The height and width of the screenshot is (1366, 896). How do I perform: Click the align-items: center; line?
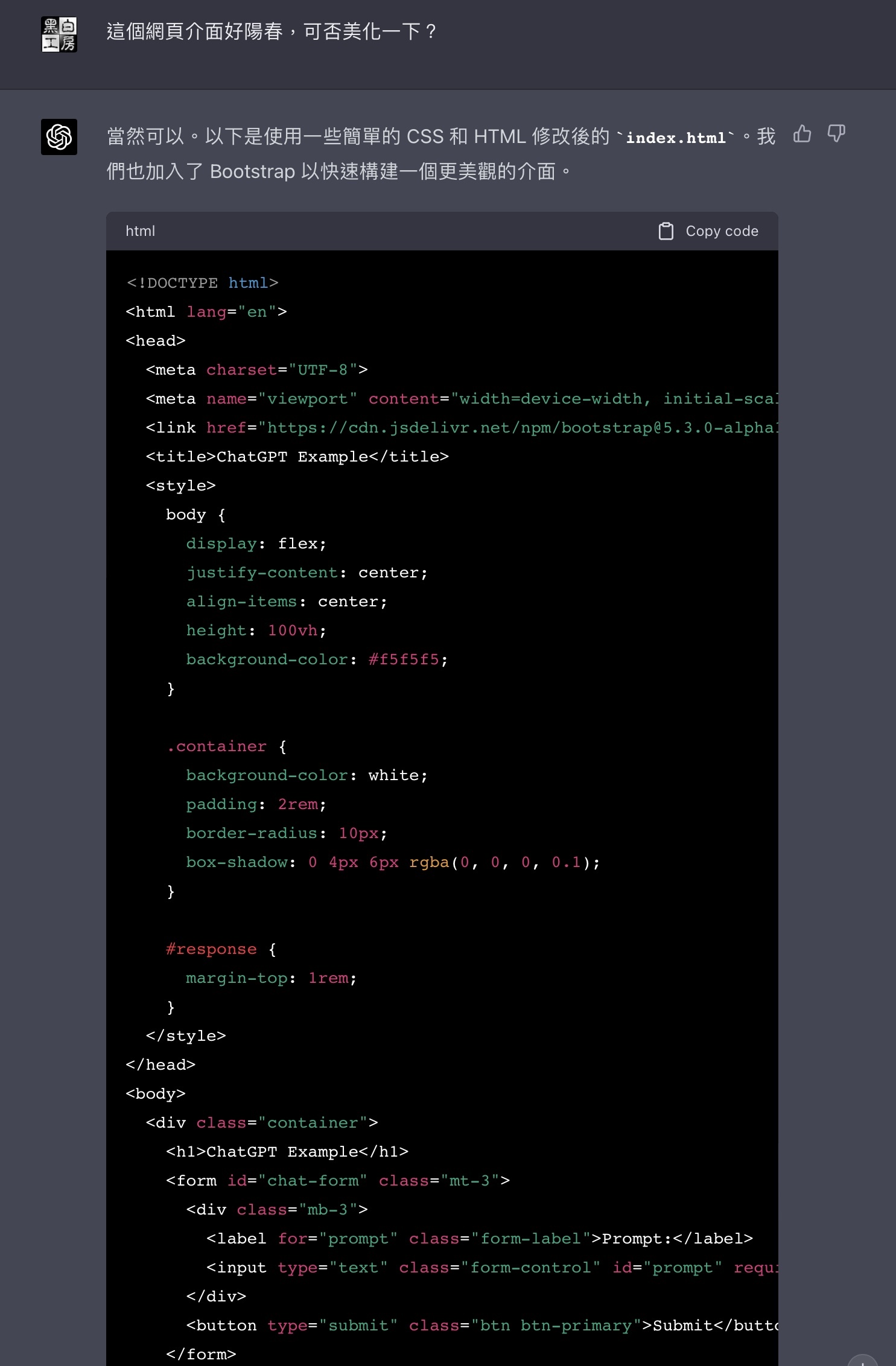click(287, 602)
